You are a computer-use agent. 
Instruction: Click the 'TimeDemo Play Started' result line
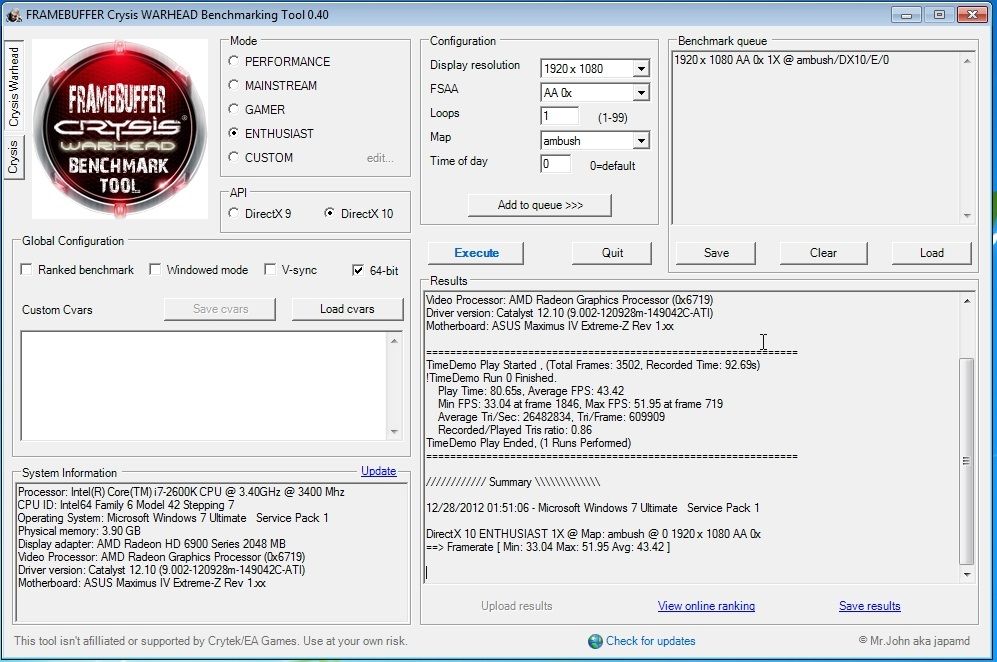(x=593, y=365)
